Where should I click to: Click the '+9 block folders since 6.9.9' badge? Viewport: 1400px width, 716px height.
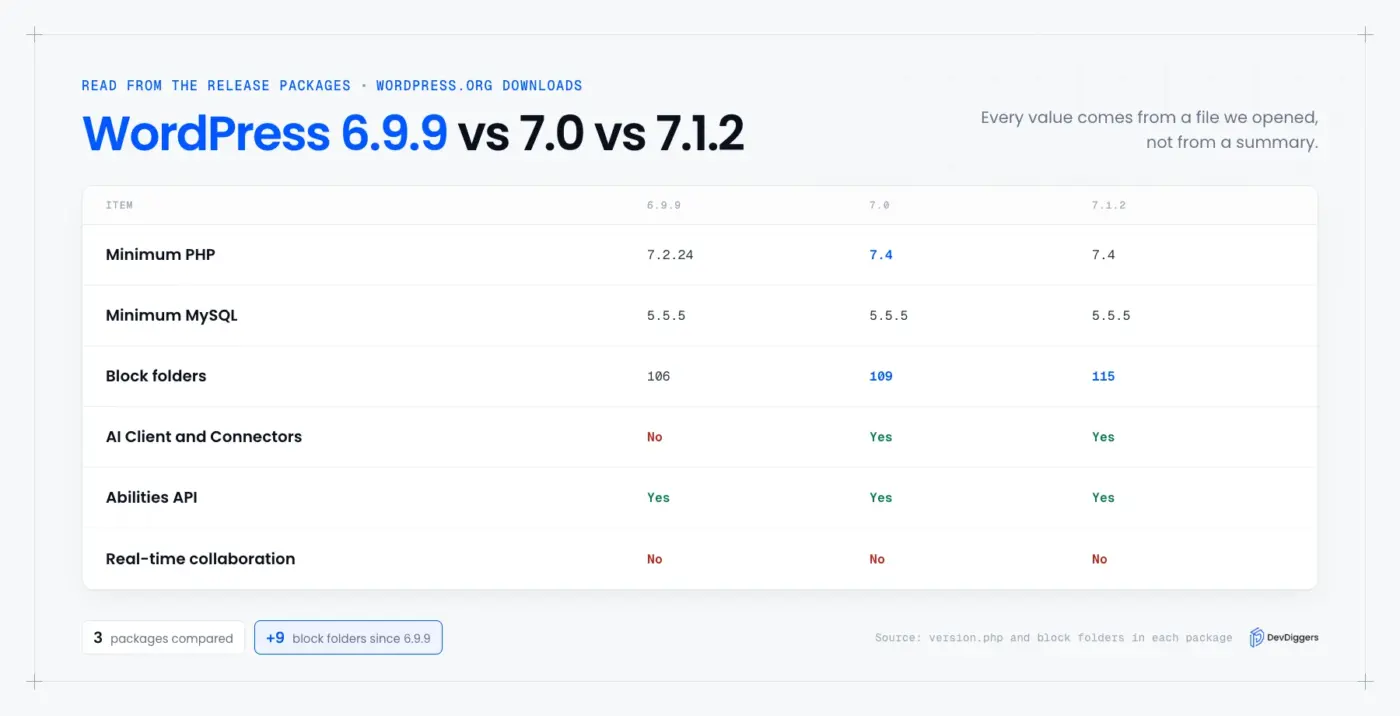pos(348,638)
